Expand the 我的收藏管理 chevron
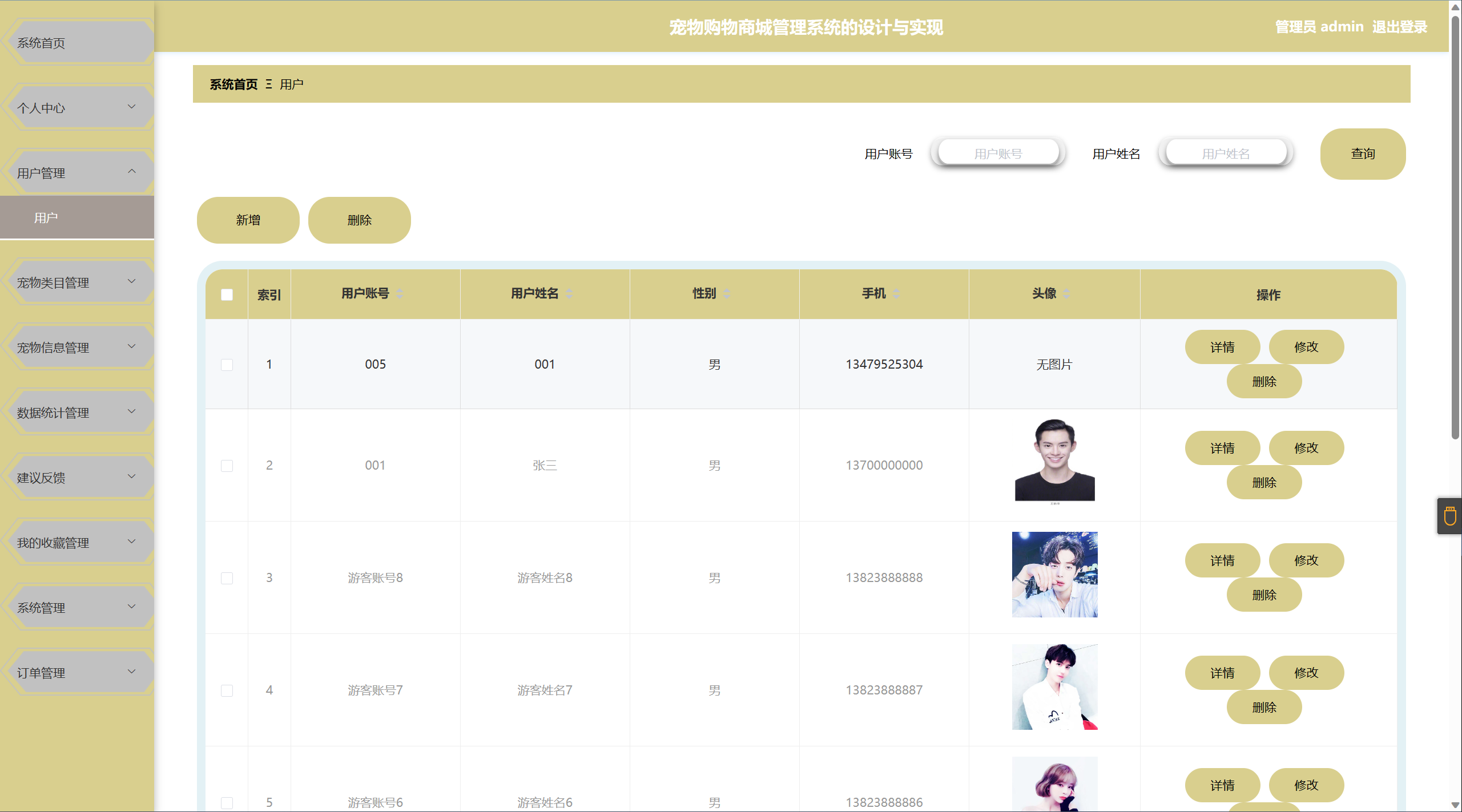The image size is (1462, 812). point(132,542)
